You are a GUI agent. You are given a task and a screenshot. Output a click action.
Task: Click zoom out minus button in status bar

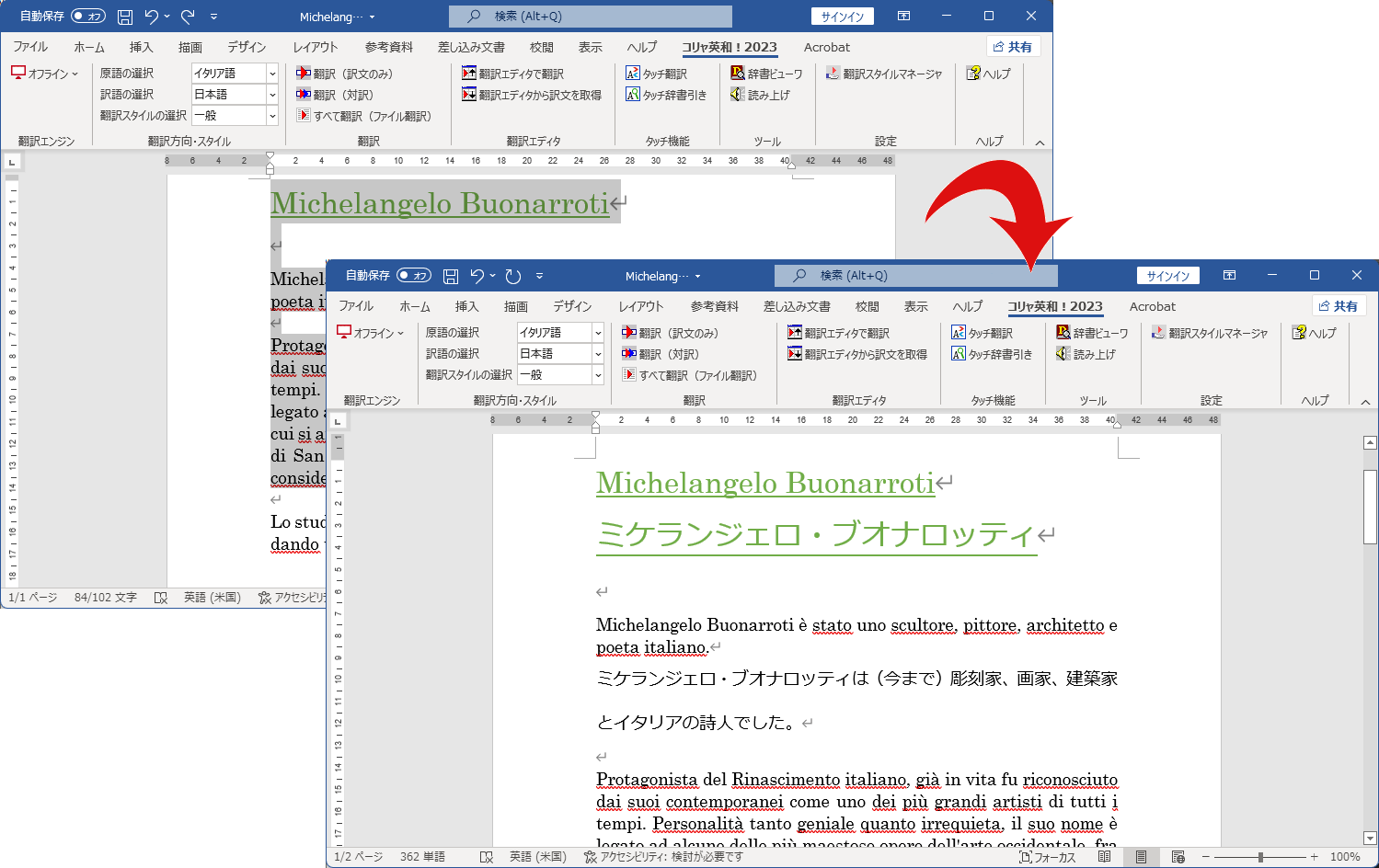[1206, 857]
